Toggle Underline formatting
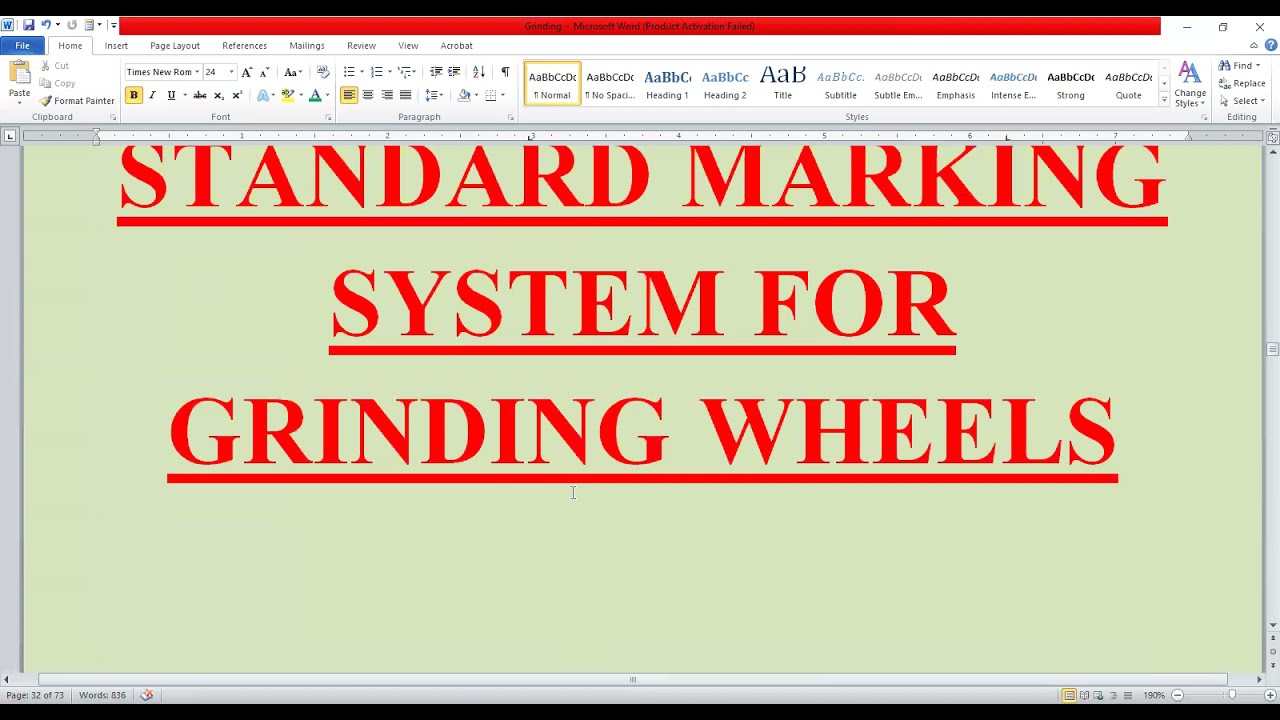Viewport: 1280px width, 720px height. point(171,95)
